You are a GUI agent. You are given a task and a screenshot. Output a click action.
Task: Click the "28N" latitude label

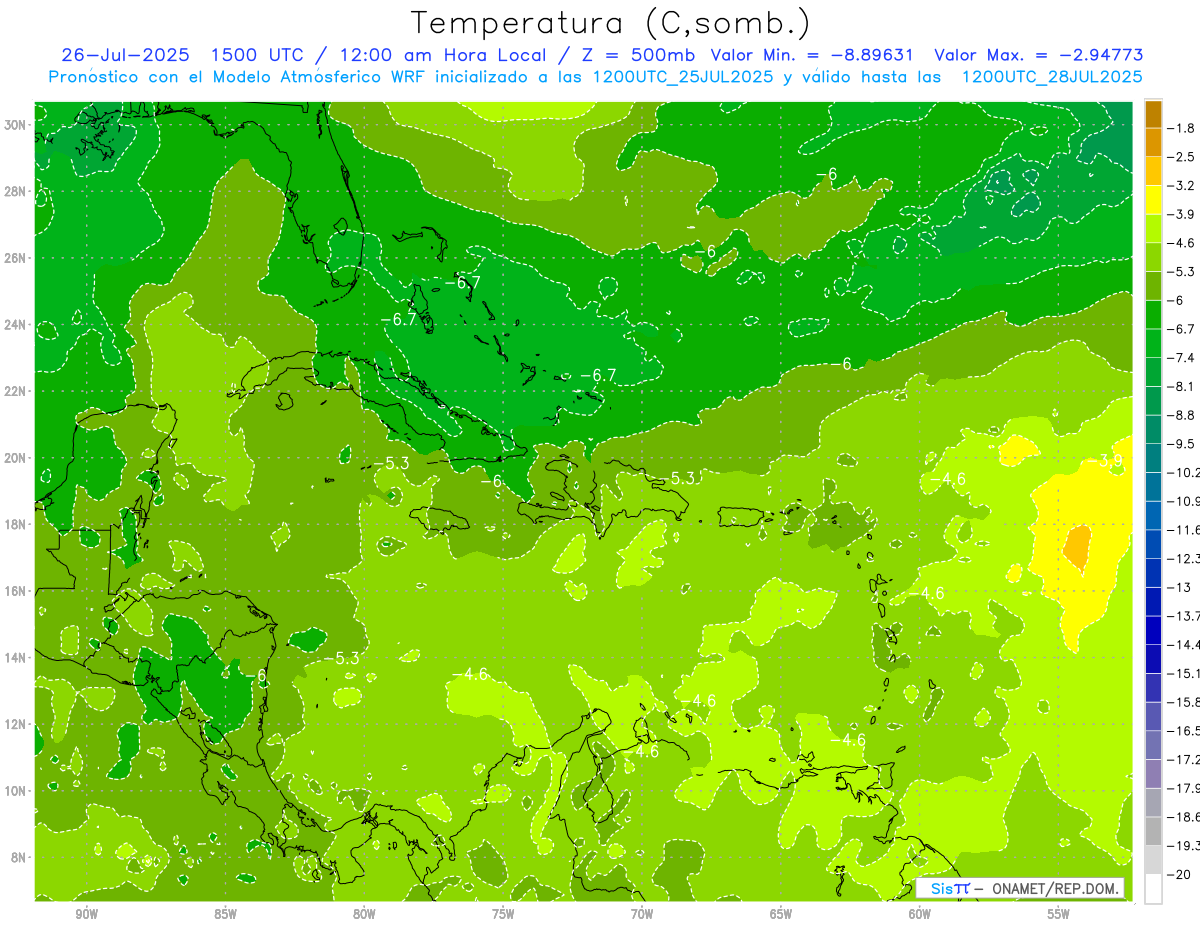click(17, 192)
